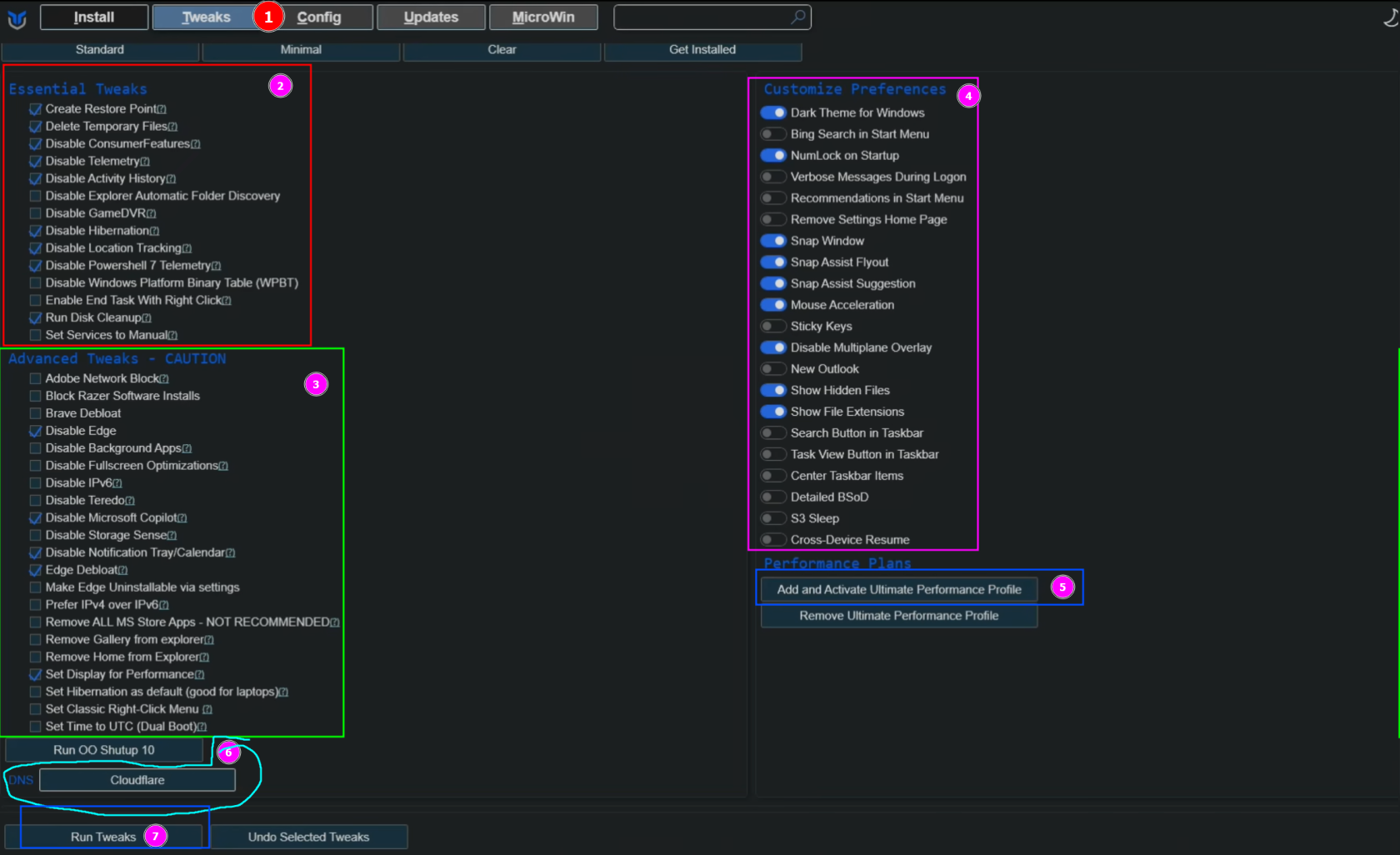Open the help icon beside Delete Temporary Files

(x=172, y=127)
